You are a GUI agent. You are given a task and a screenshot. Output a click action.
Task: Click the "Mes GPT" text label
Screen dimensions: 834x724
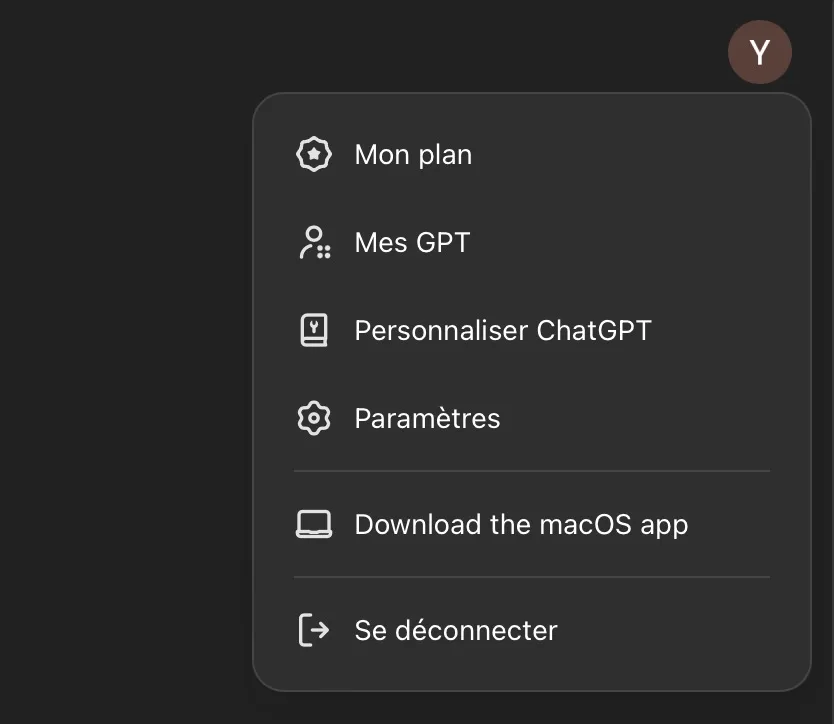point(412,243)
